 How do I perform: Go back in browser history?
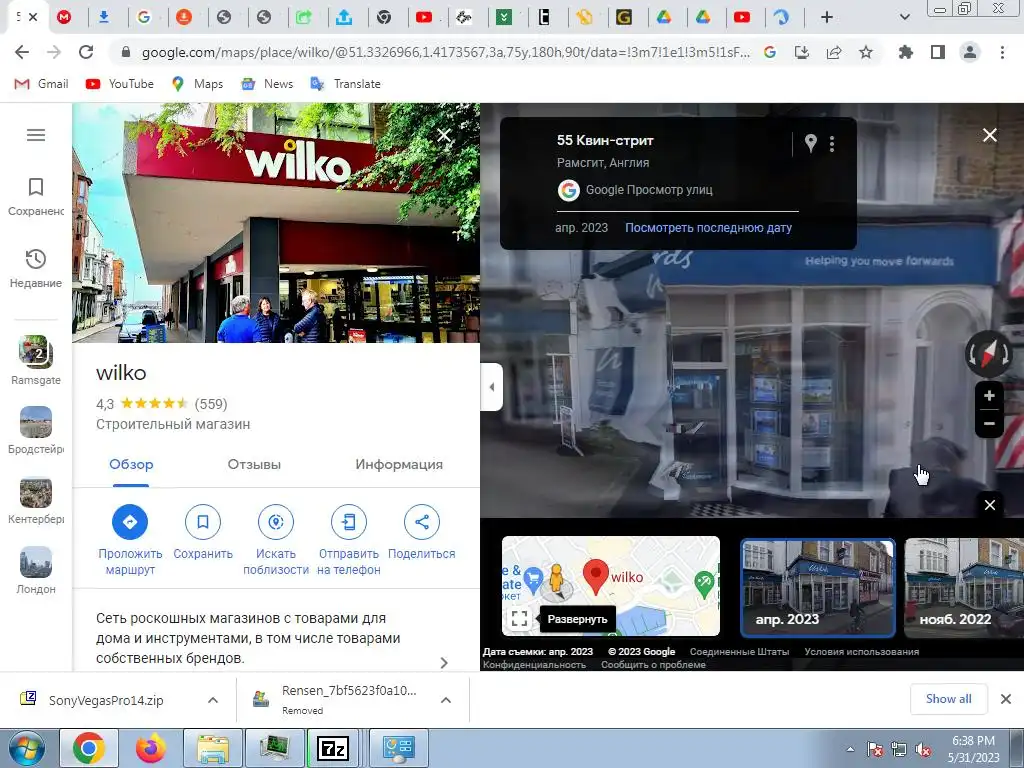click(x=22, y=52)
